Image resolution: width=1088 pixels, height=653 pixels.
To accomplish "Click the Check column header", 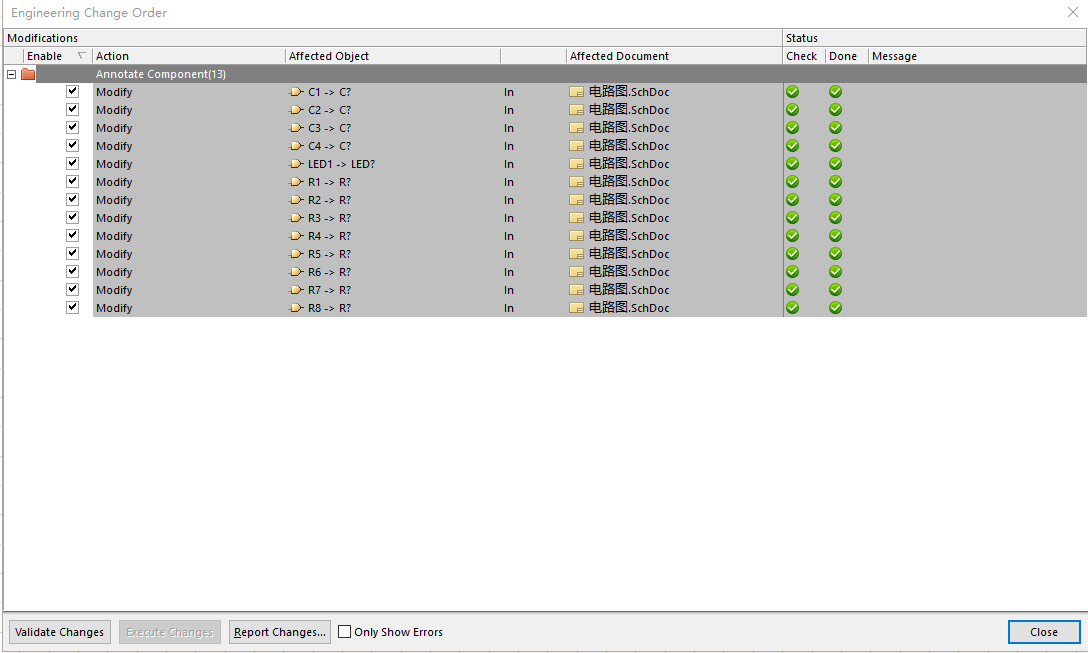I will [804, 56].
